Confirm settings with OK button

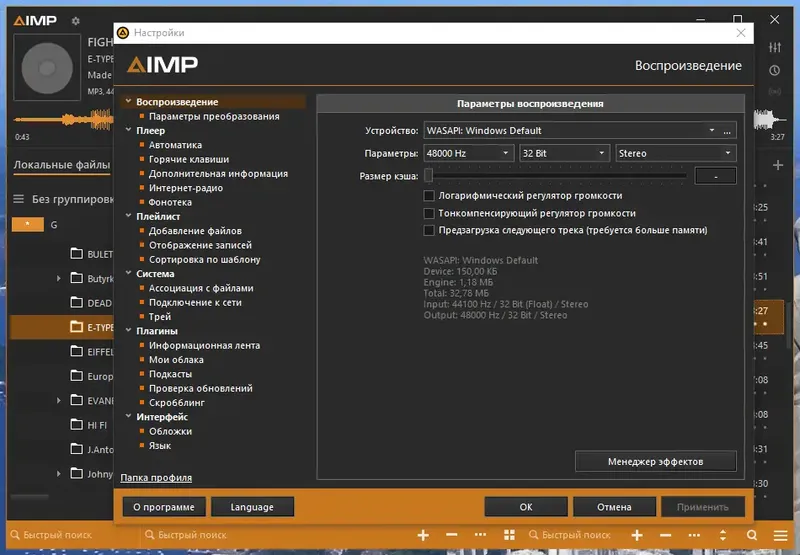click(526, 507)
